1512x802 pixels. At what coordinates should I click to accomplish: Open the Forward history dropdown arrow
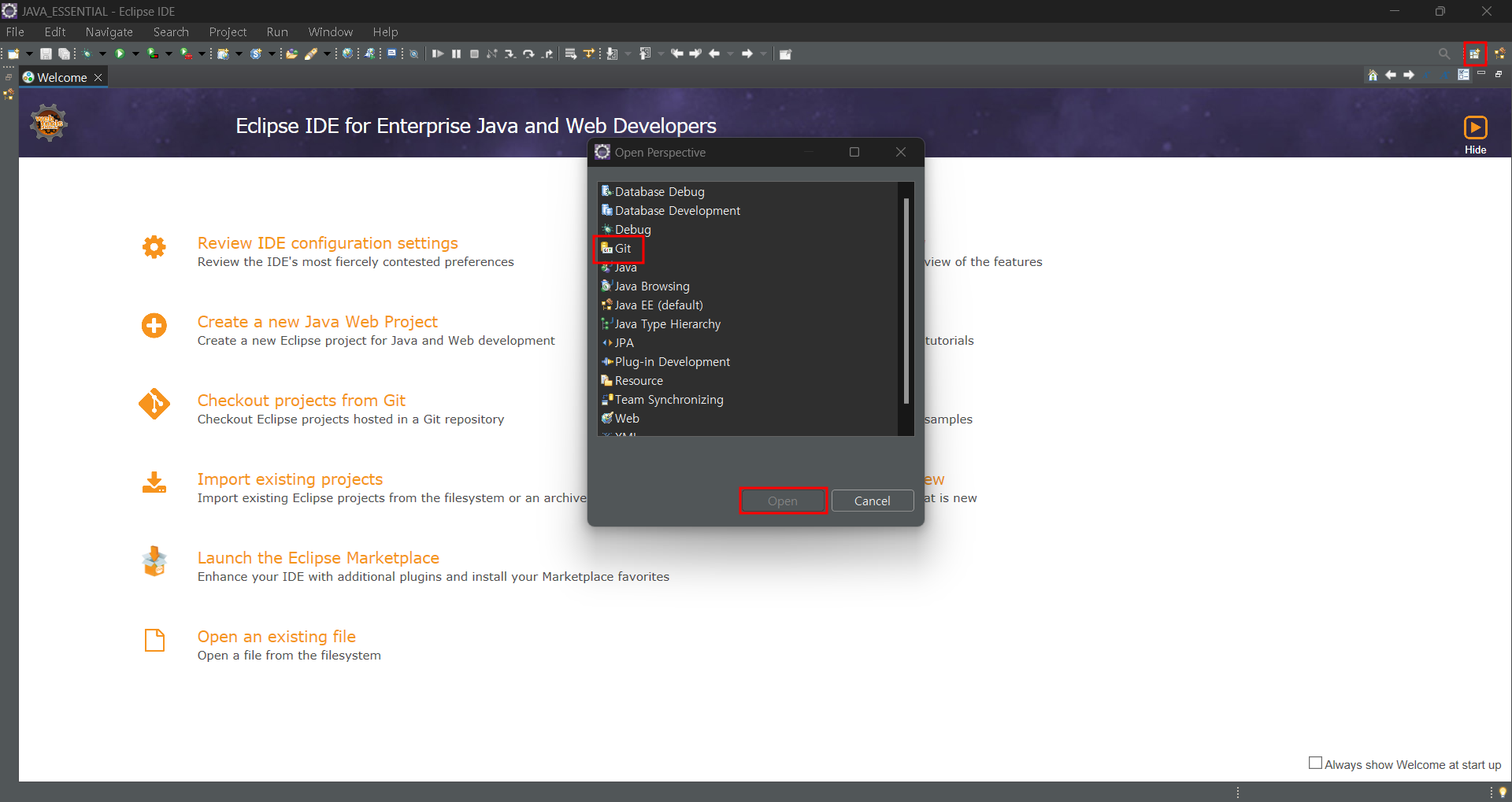(764, 54)
